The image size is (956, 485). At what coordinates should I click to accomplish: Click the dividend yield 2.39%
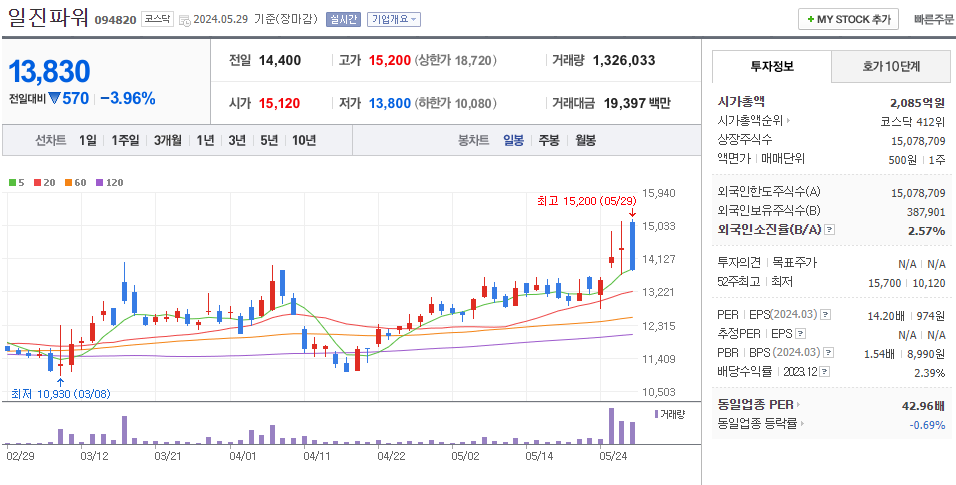tap(929, 372)
